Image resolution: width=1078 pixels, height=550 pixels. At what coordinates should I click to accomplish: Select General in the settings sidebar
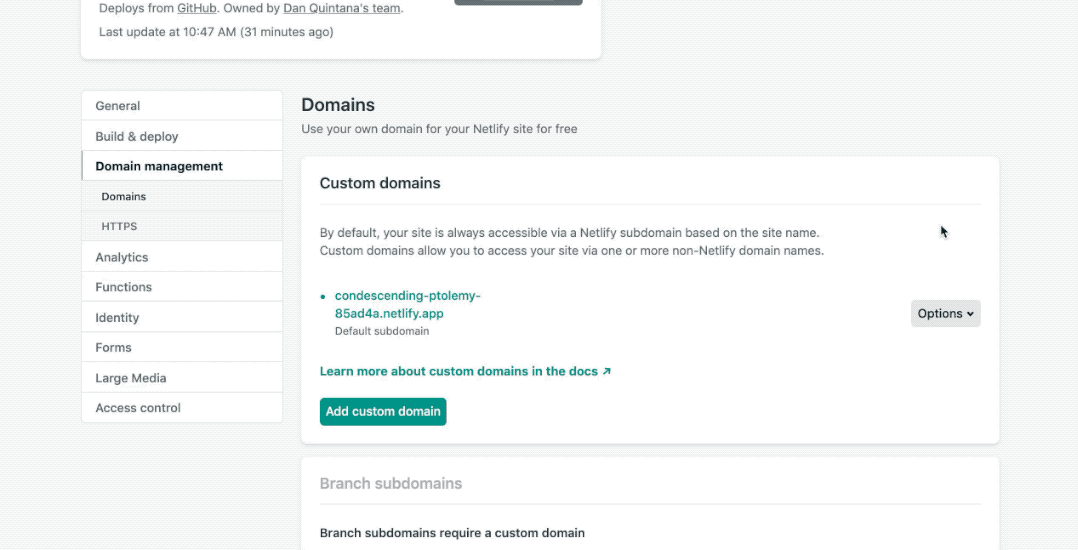click(182, 106)
